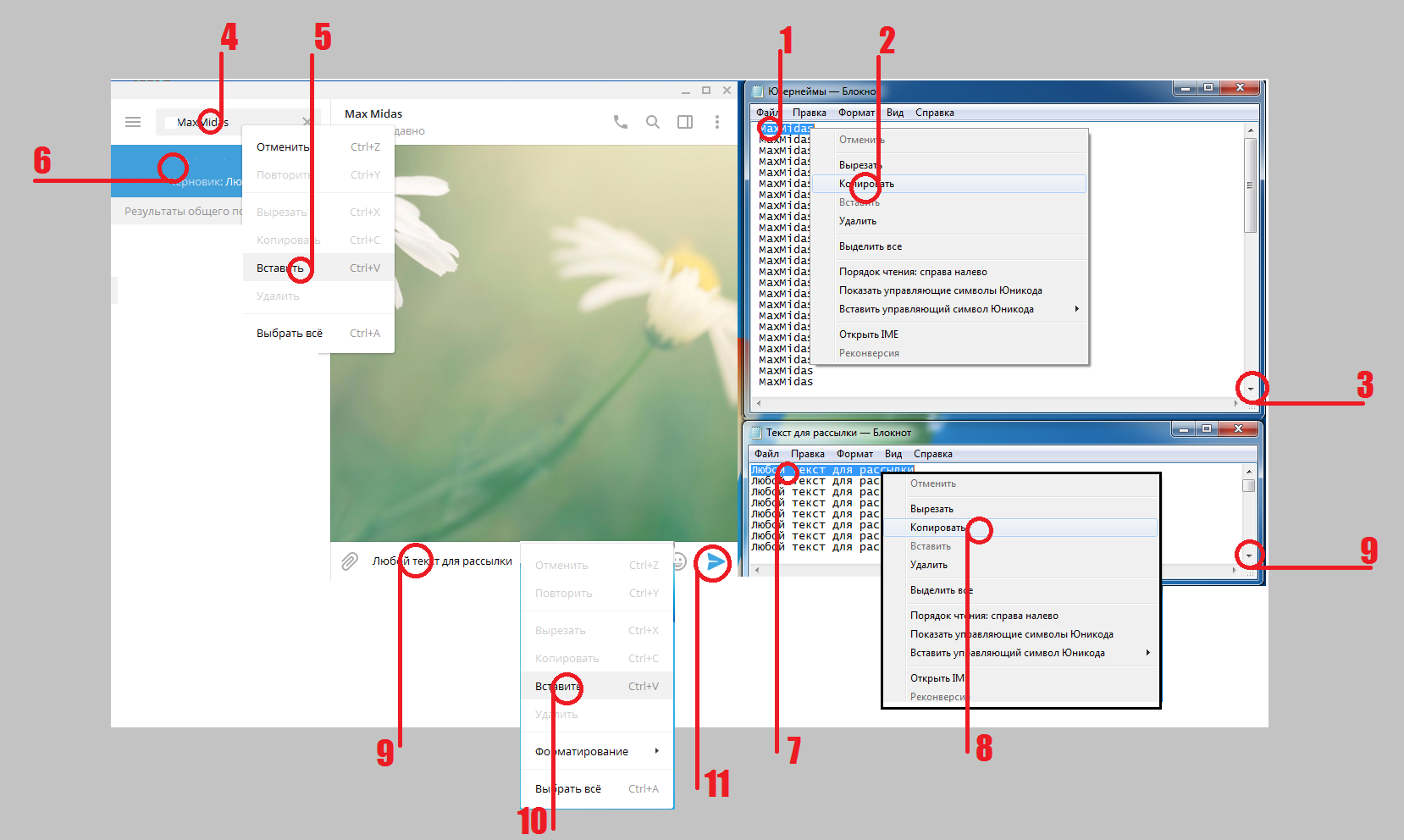Click the search icon in chat header
The image size is (1404, 840).
tap(653, 122)
